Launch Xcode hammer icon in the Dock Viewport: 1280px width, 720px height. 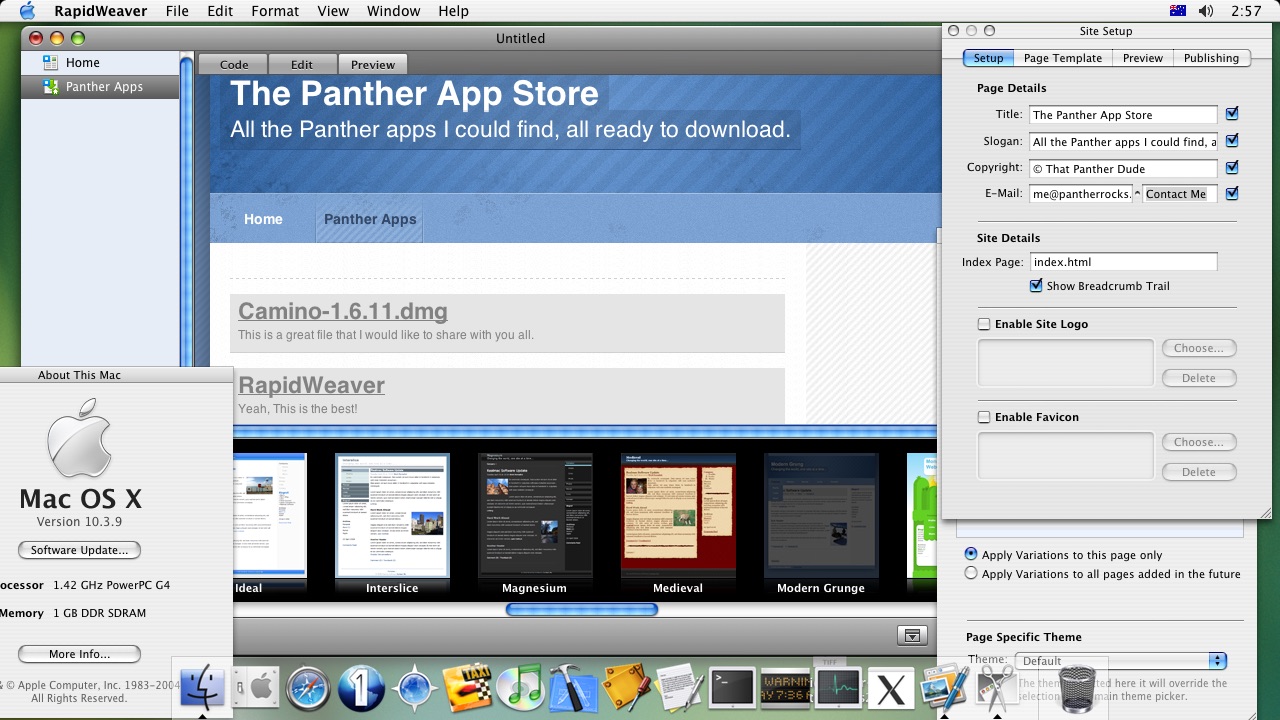[x=573, y=688]
